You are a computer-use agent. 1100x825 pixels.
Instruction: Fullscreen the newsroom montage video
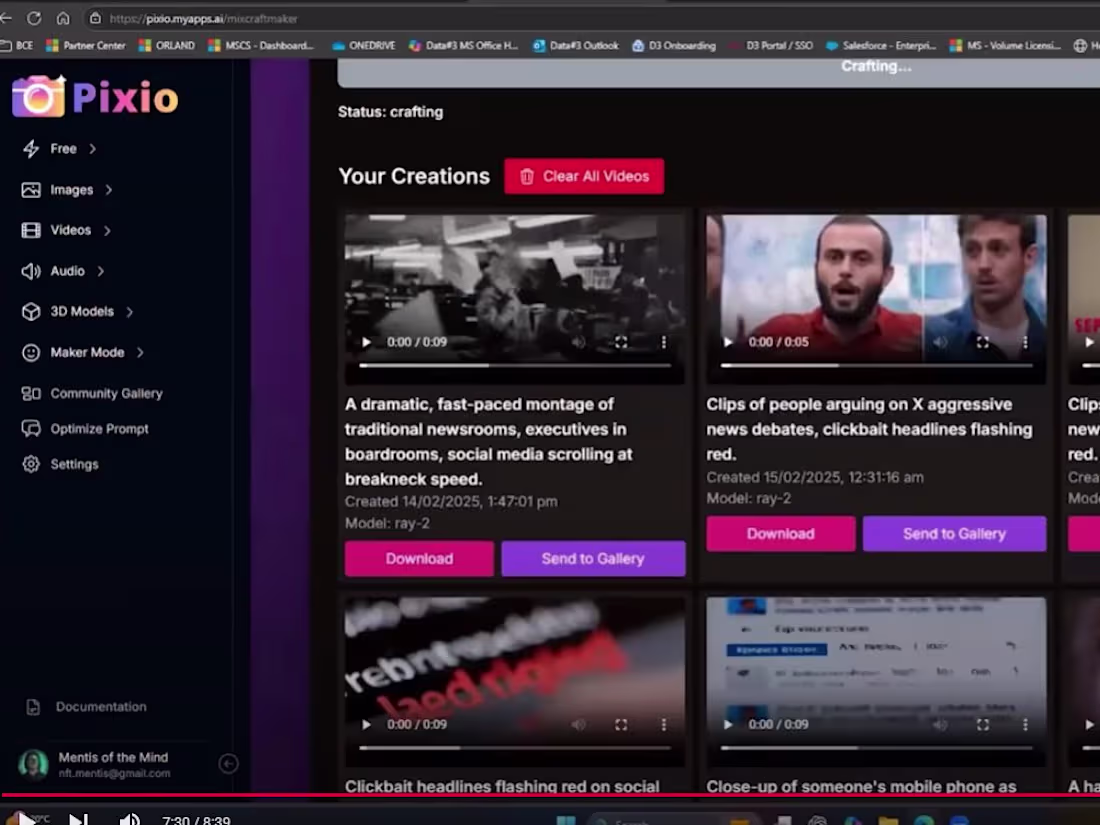(621, 342)
